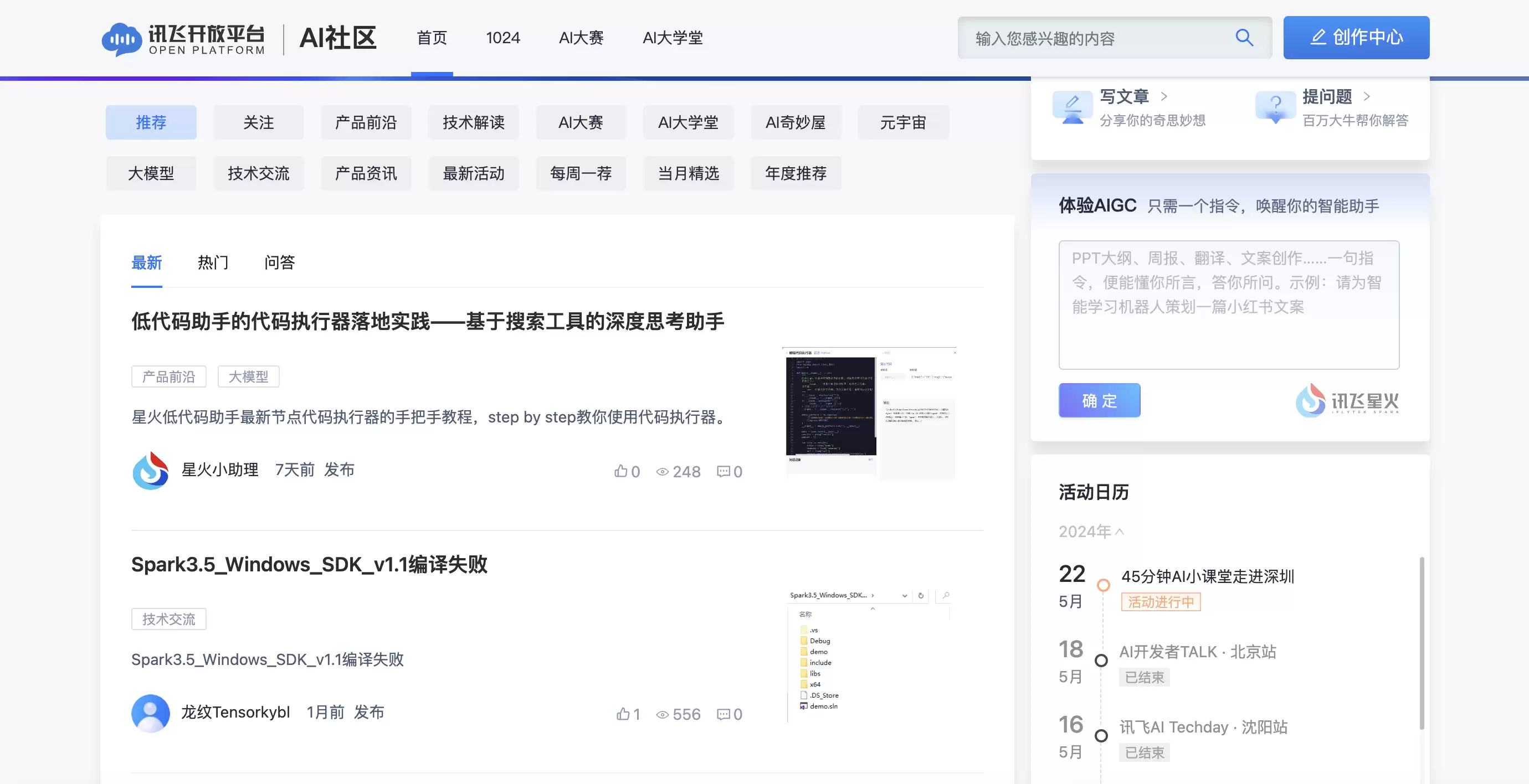This screenshot has width=1529, height=784.
Task: Open AI大赛 in top navigation
Action: [x=581, y=38]
